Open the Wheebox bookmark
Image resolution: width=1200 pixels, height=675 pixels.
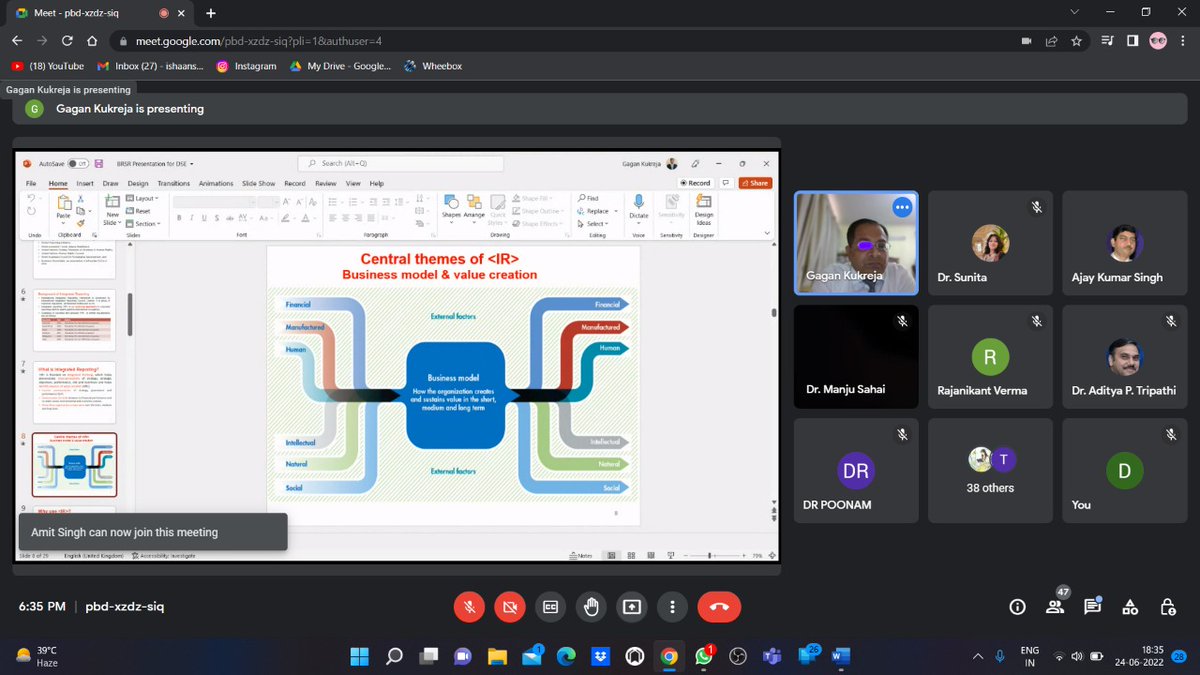pos(433,66)
